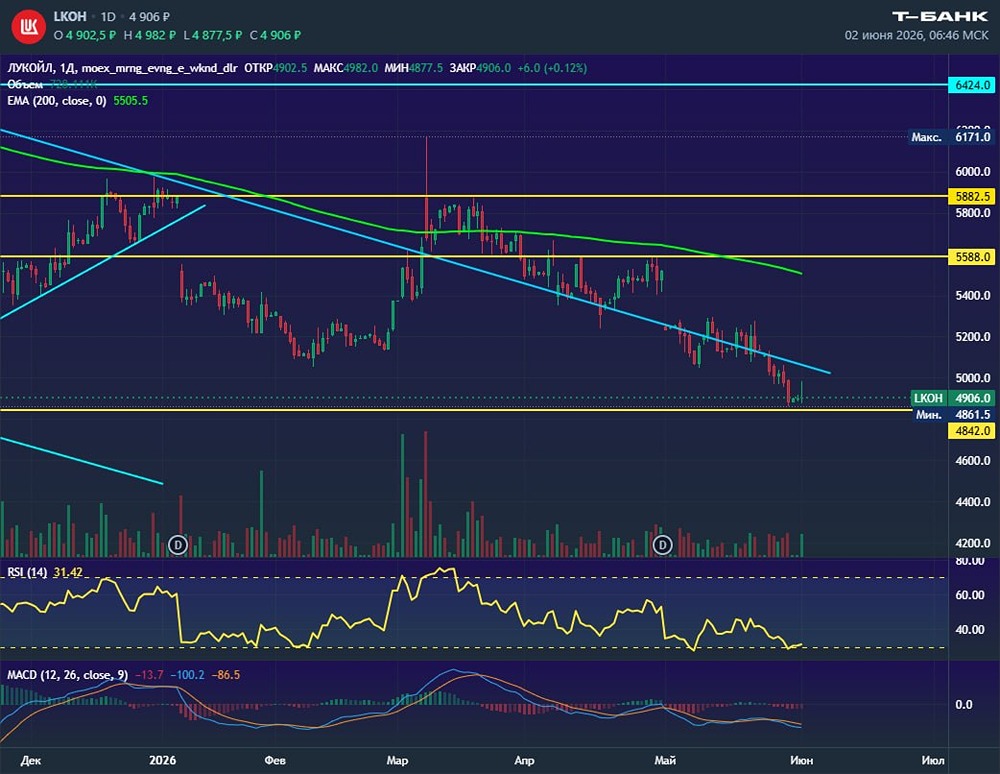1000x774 pixels.
Task: Click the Lukoil logo icon
Action: coord(28,26)
